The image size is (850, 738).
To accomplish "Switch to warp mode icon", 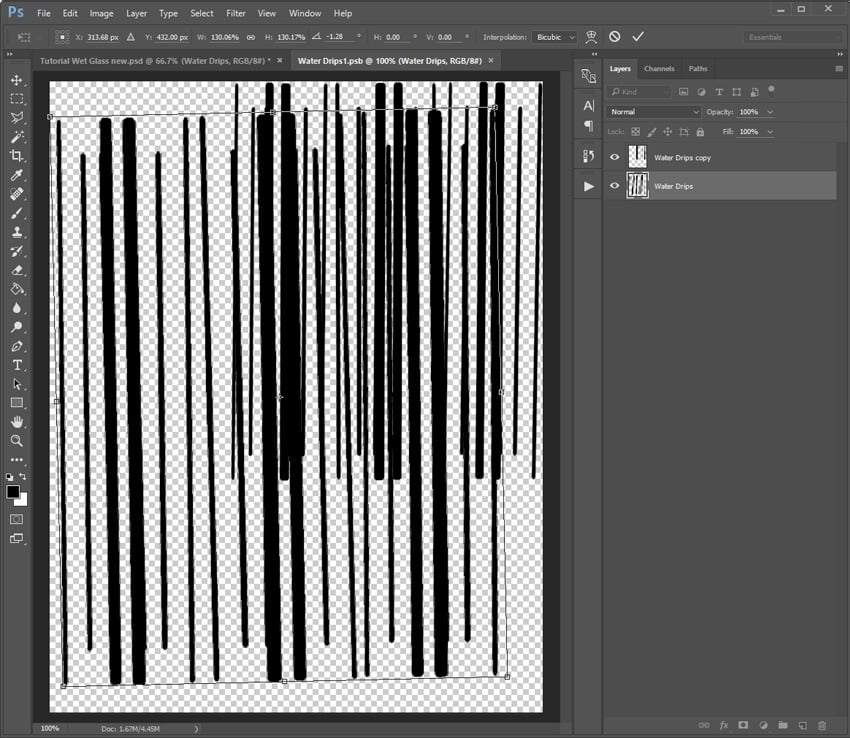I will click(591, 37).
